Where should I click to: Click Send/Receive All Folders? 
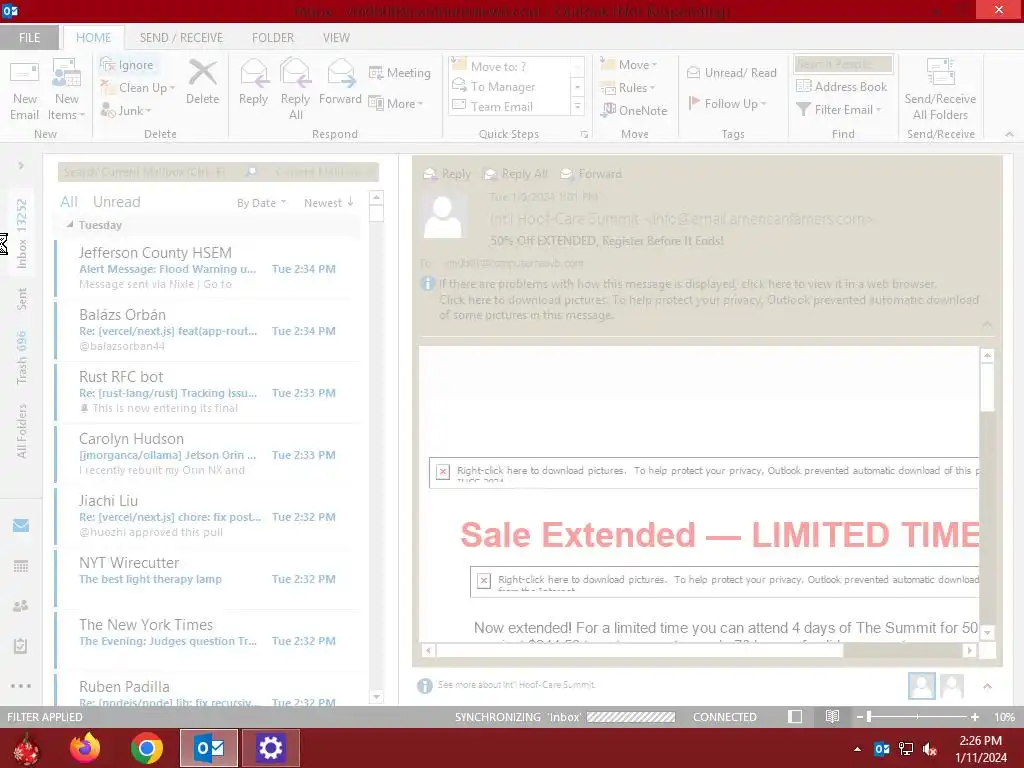tap(940, 90)
